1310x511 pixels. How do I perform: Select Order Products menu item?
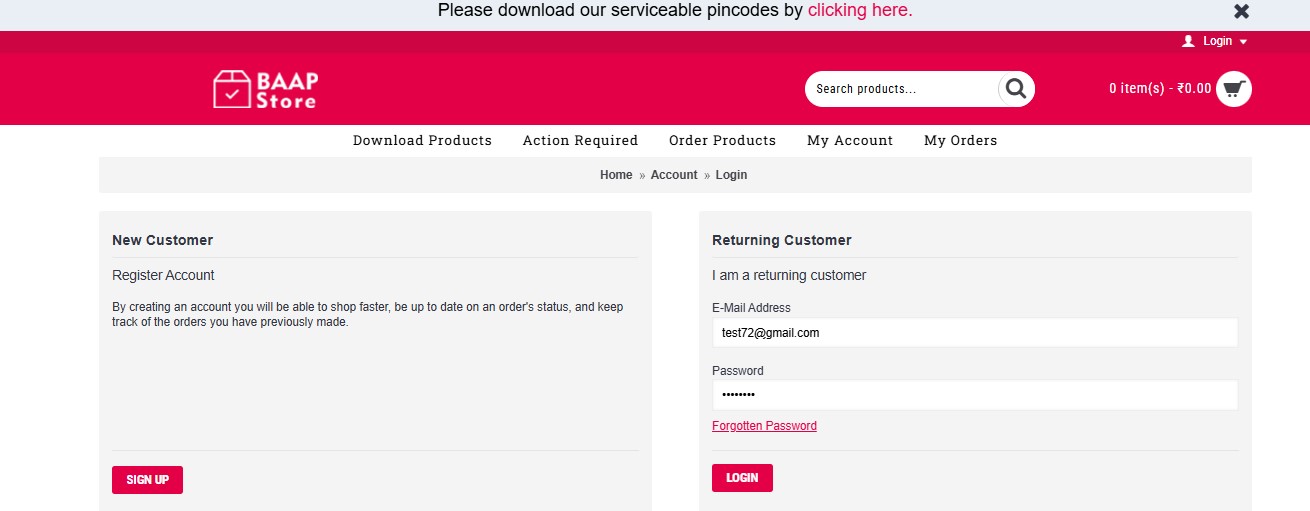click(x=722, y=141)
